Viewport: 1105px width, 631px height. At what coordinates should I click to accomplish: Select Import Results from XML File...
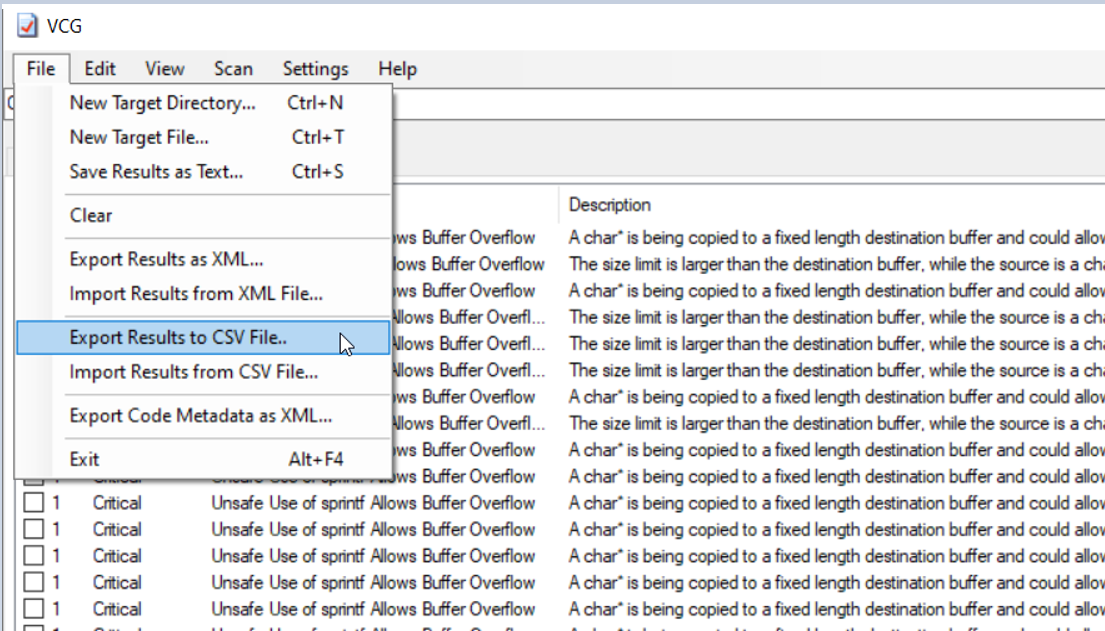[x=203, y=294]
